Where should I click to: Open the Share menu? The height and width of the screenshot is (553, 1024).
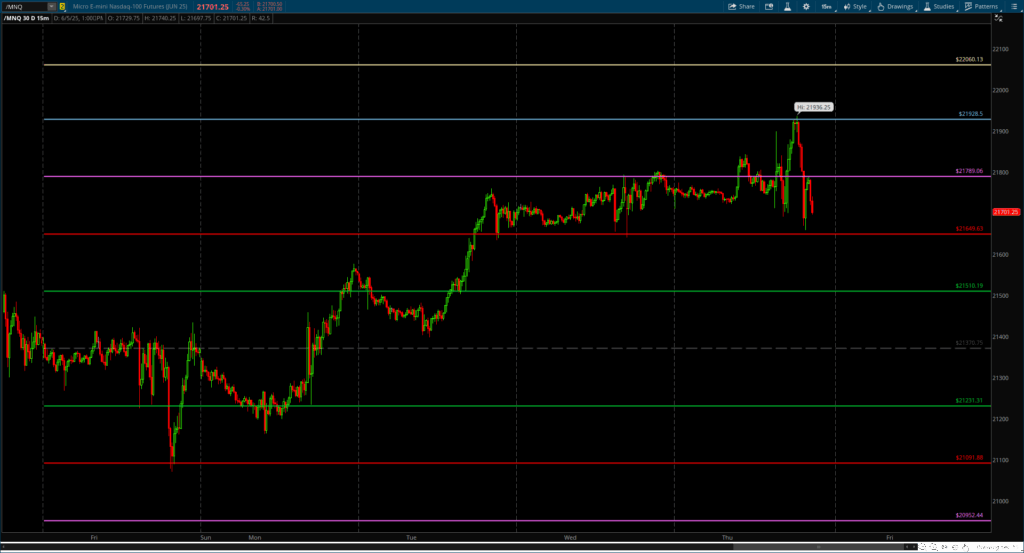click(741, 7)
